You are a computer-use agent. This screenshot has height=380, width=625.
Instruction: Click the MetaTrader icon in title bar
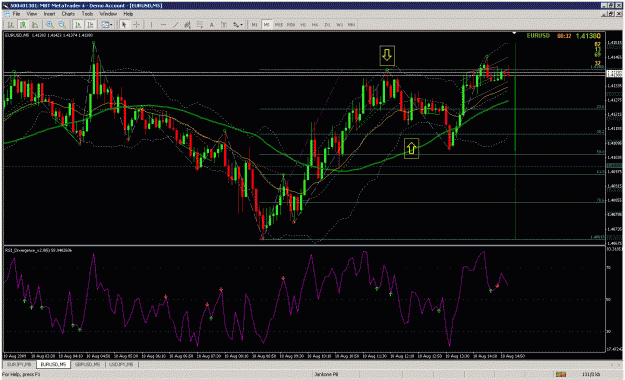click(5, 6)
